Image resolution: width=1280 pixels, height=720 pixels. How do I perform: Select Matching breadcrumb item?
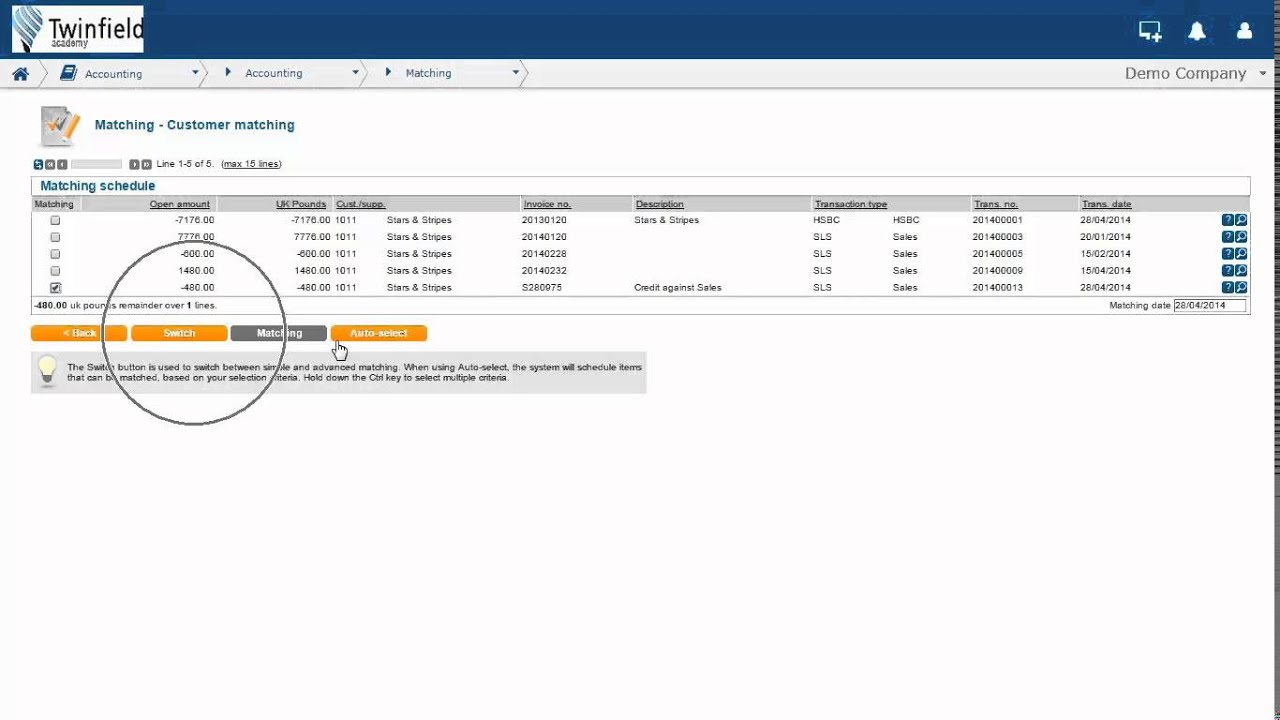[428, 73]
